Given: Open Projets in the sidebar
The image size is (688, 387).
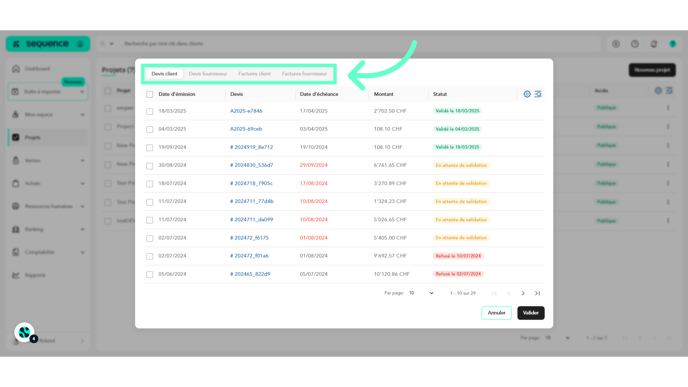Looking at the screenshot, I should [x=47, y=137].
